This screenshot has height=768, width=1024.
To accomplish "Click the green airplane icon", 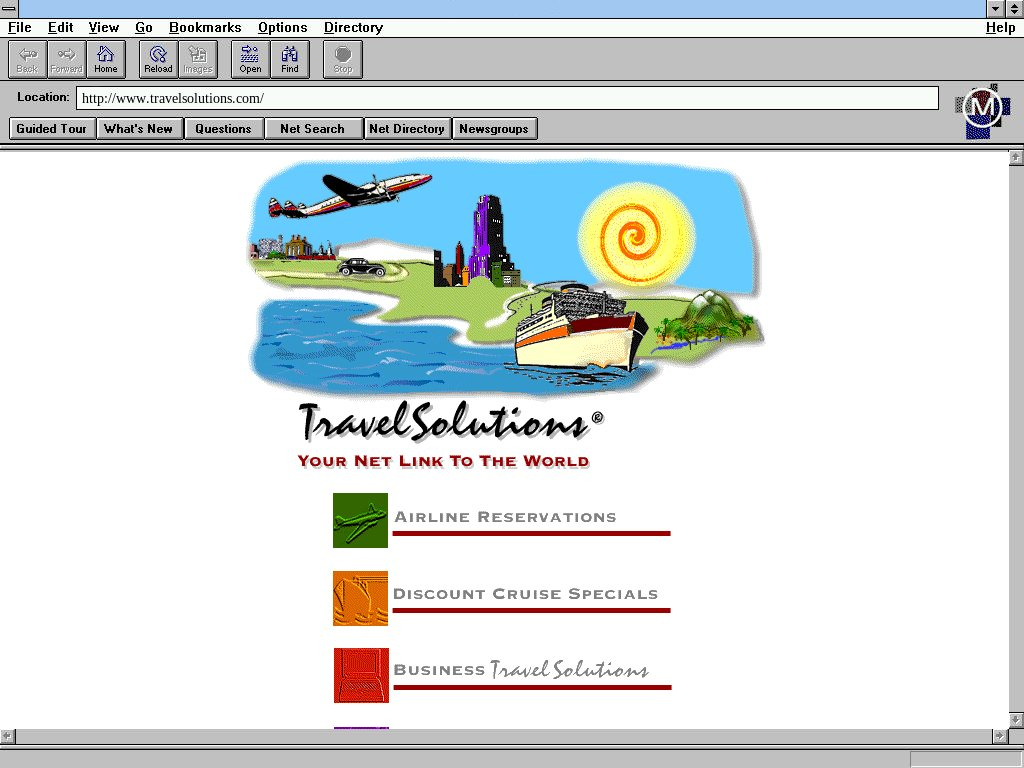I will (360, 520).
